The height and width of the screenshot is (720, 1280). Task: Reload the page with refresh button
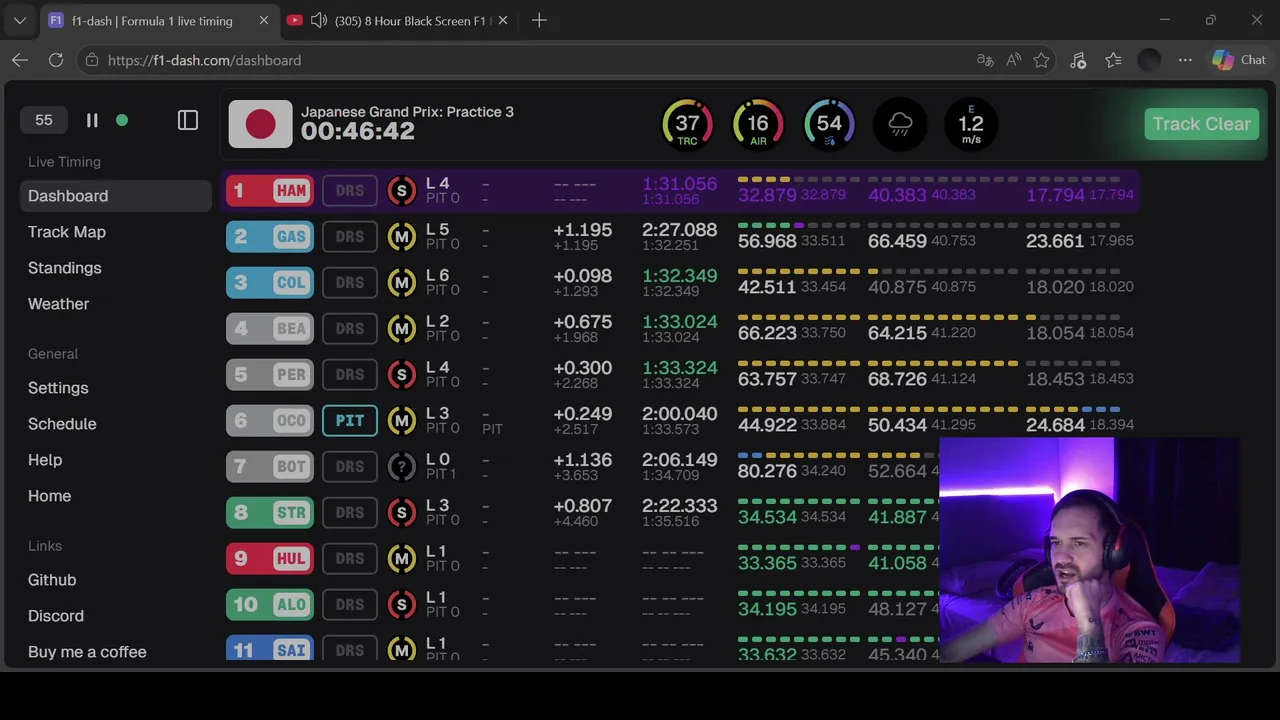56,60
